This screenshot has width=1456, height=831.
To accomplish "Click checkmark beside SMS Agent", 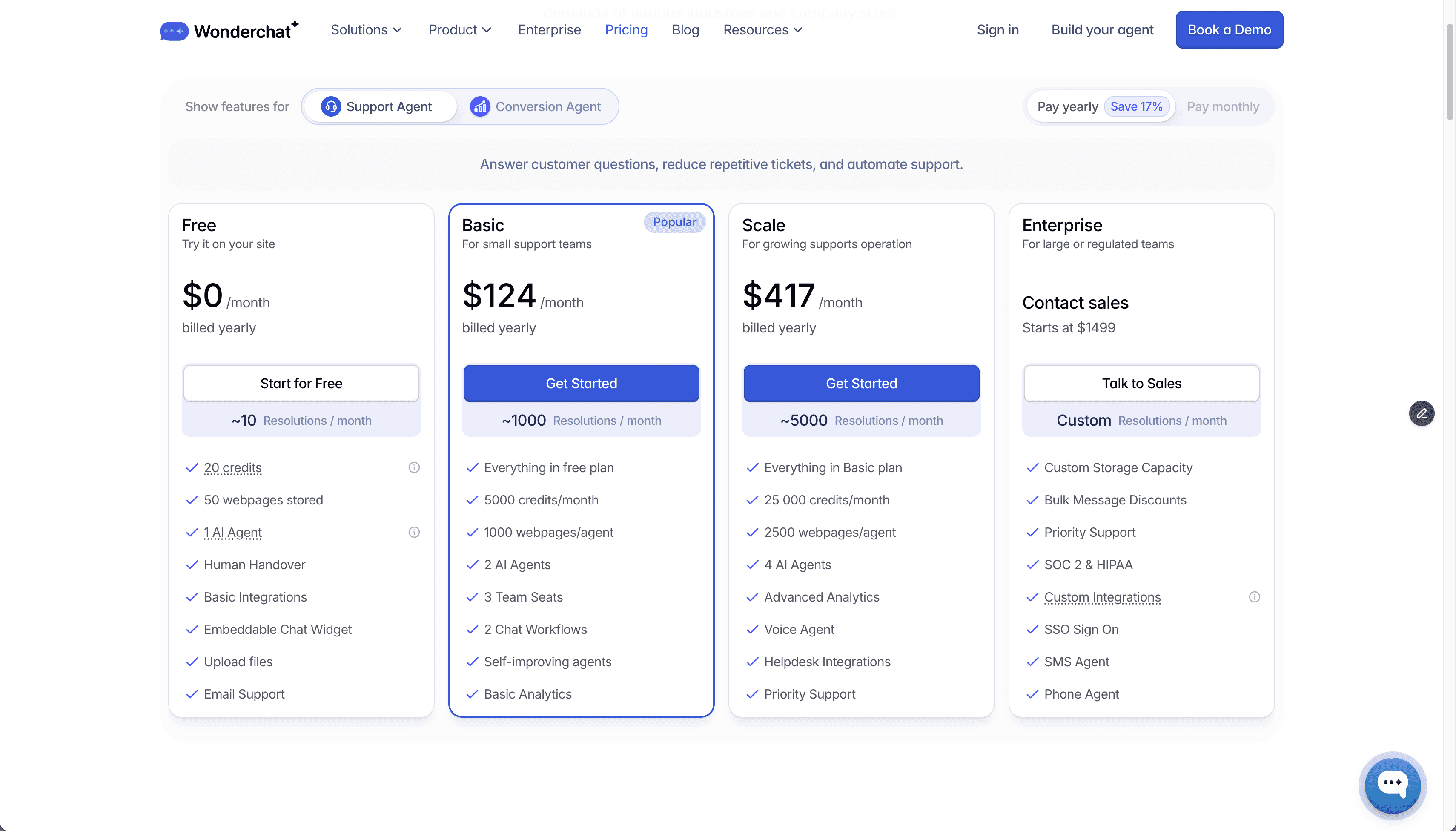I will point(1032,662).
